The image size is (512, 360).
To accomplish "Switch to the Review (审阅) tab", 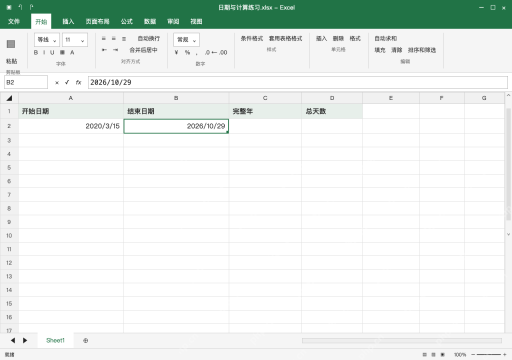I will [x=173, y=22].
